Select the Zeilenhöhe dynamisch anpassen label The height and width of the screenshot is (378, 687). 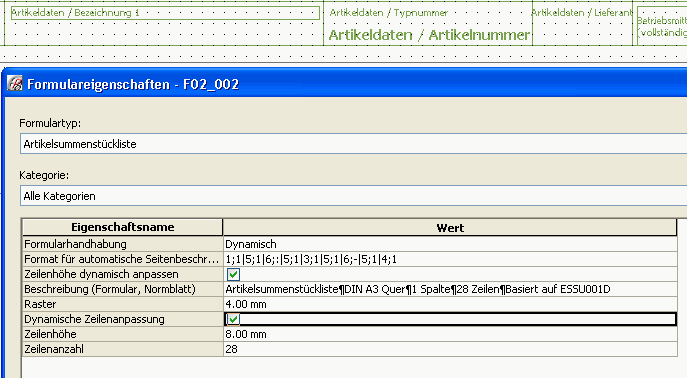pos(123,274)
